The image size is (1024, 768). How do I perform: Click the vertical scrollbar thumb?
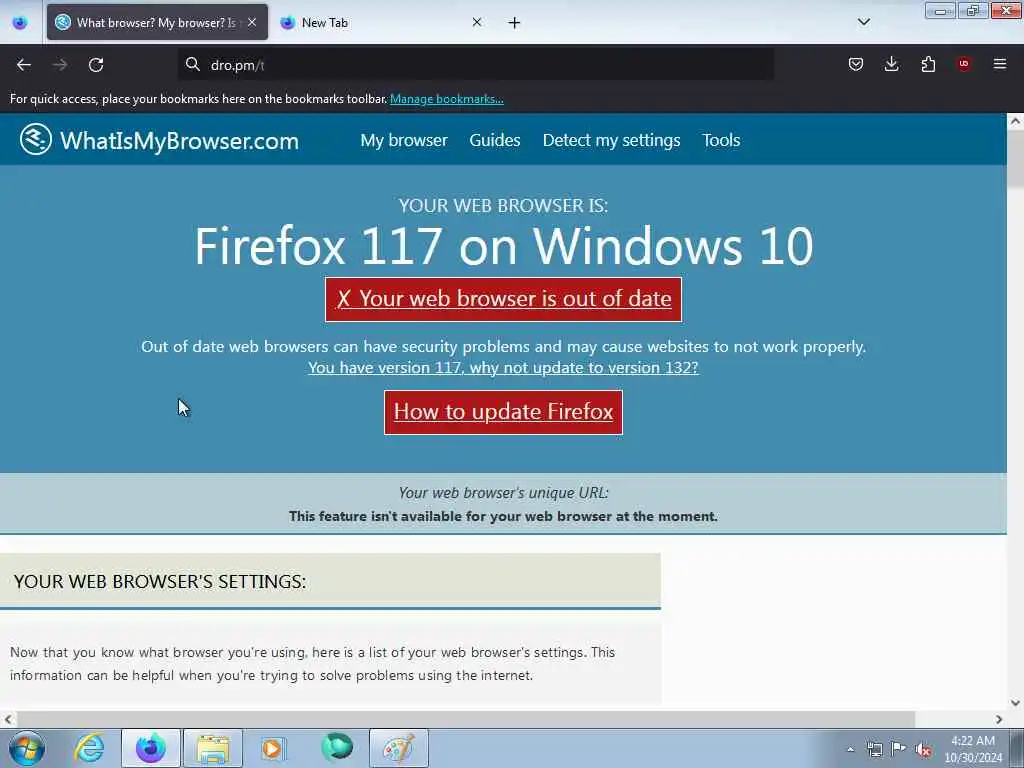click(x=1015, y=160)
